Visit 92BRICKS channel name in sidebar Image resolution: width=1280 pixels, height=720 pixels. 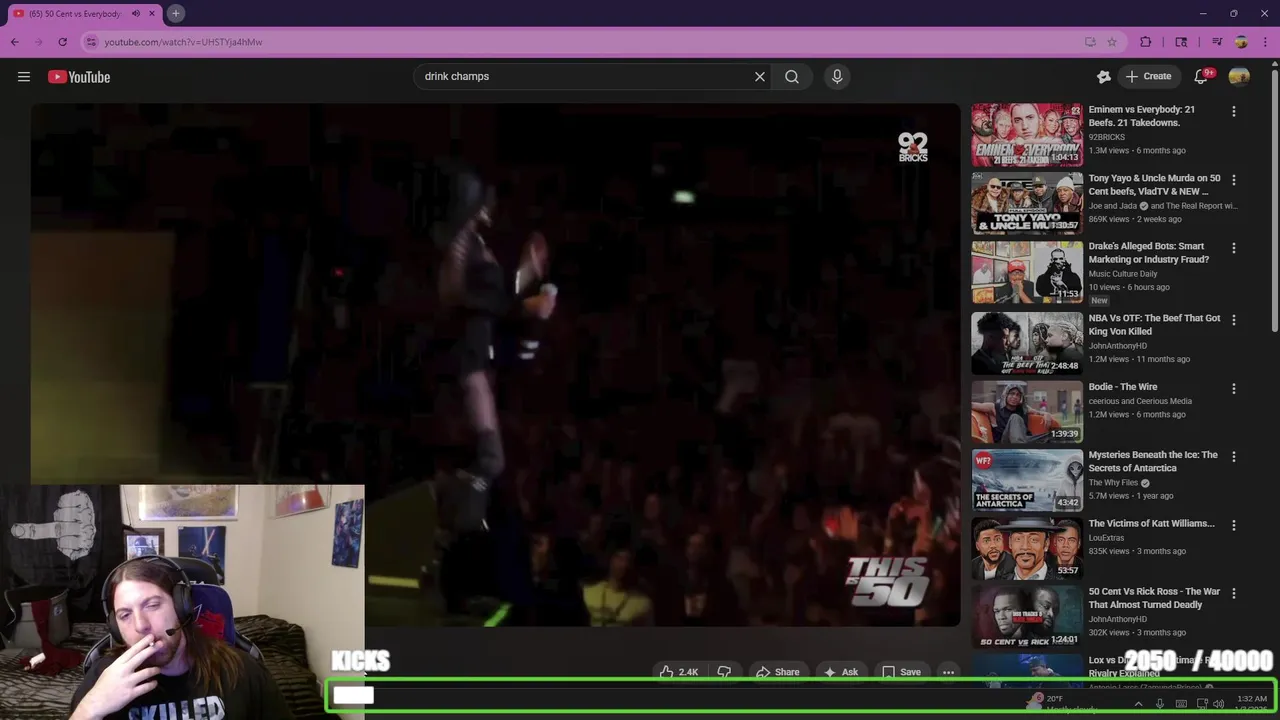coord(1107,137)
